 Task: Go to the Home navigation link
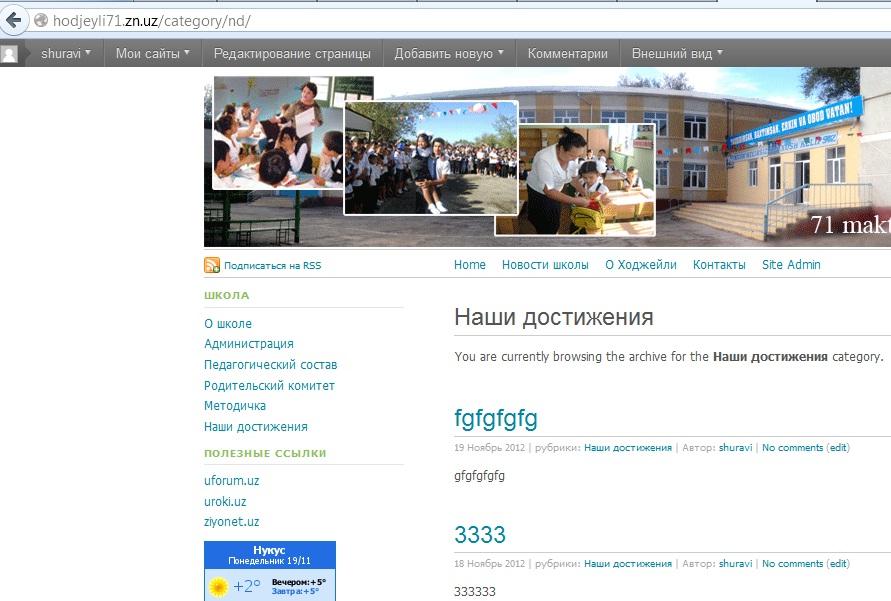pyautogui.click(x=470, y=265)
